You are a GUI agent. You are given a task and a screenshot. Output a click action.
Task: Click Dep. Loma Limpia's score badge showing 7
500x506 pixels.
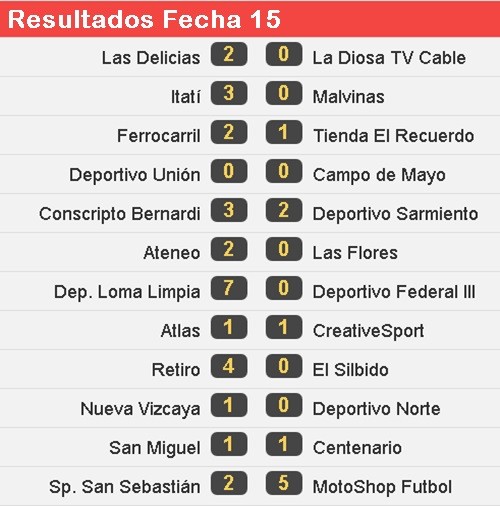coord(229,288)
